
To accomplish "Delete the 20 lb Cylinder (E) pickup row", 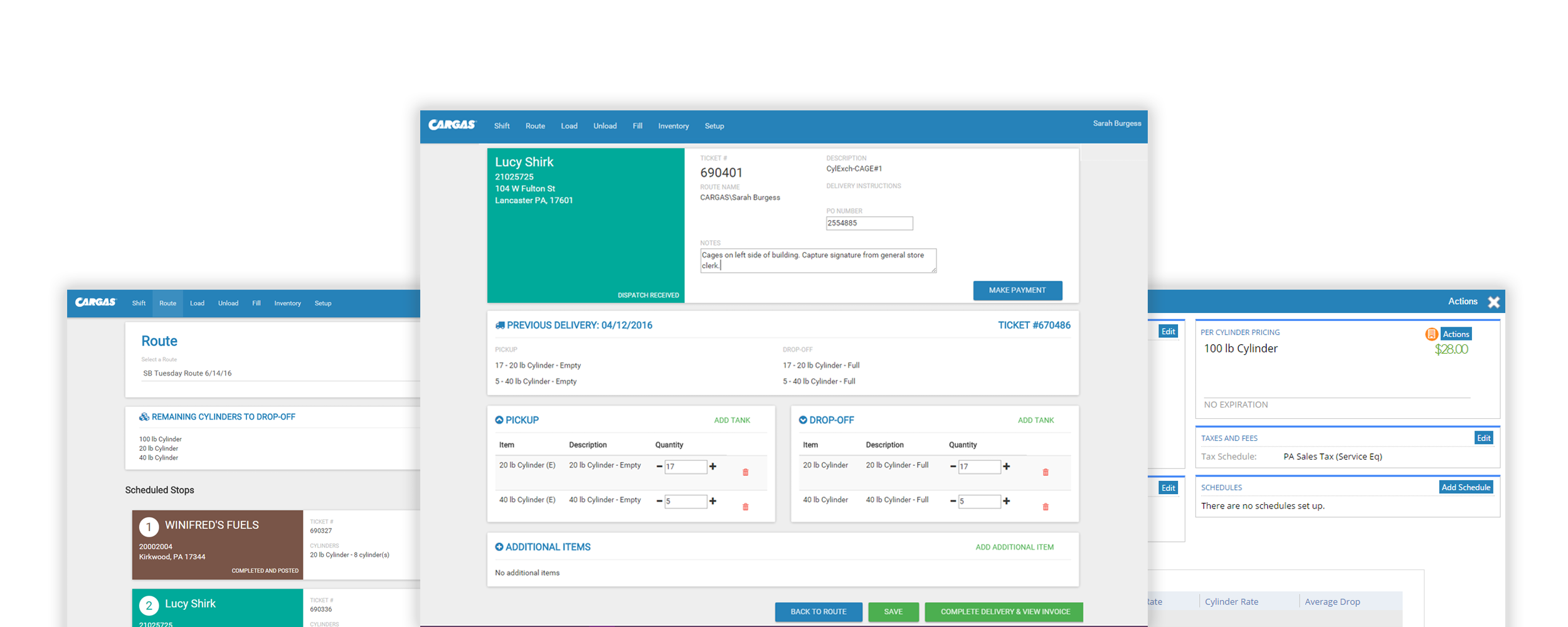I will [x=746, y=472].
